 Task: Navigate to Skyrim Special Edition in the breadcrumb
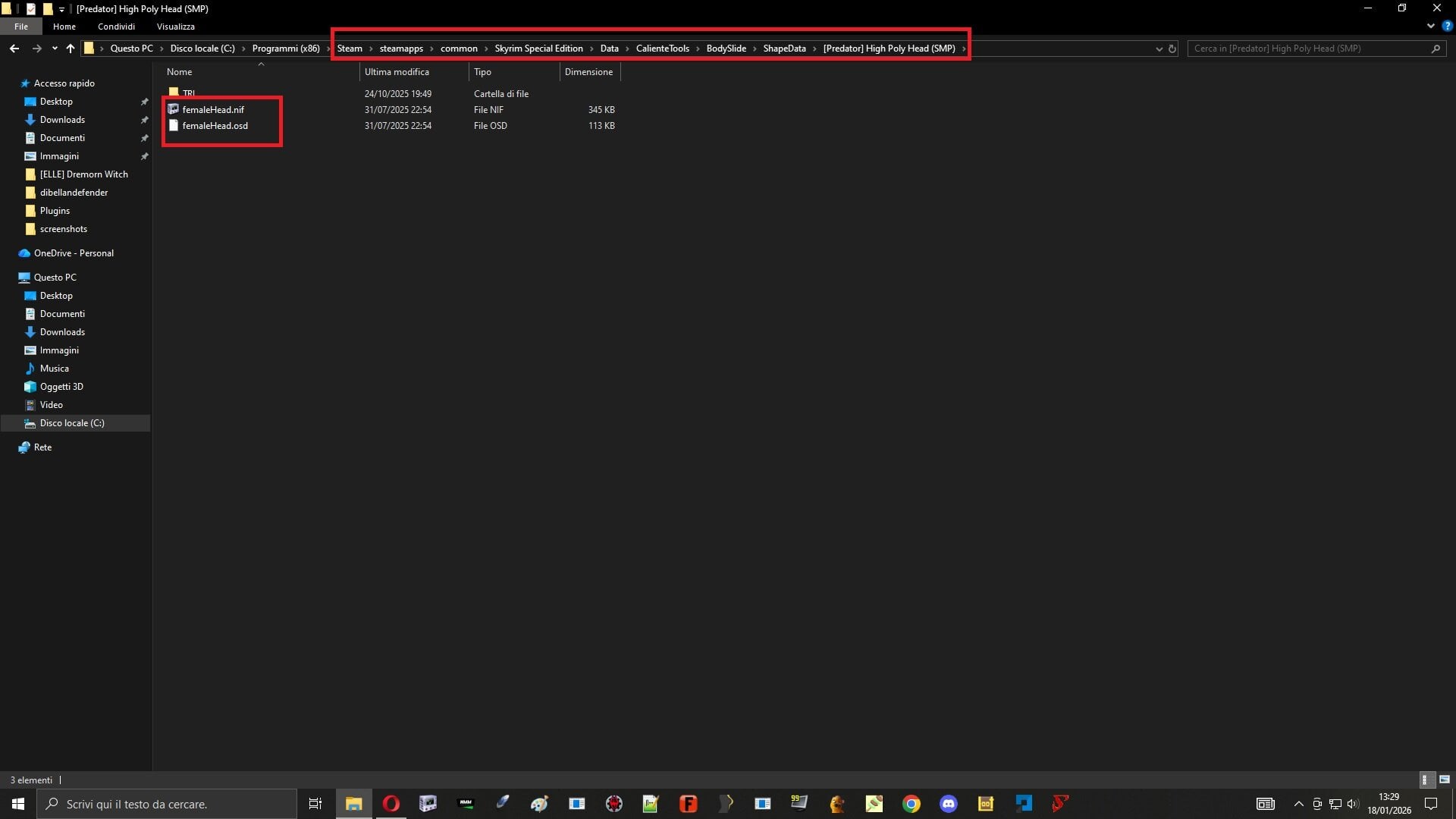(x=538, y=49)
